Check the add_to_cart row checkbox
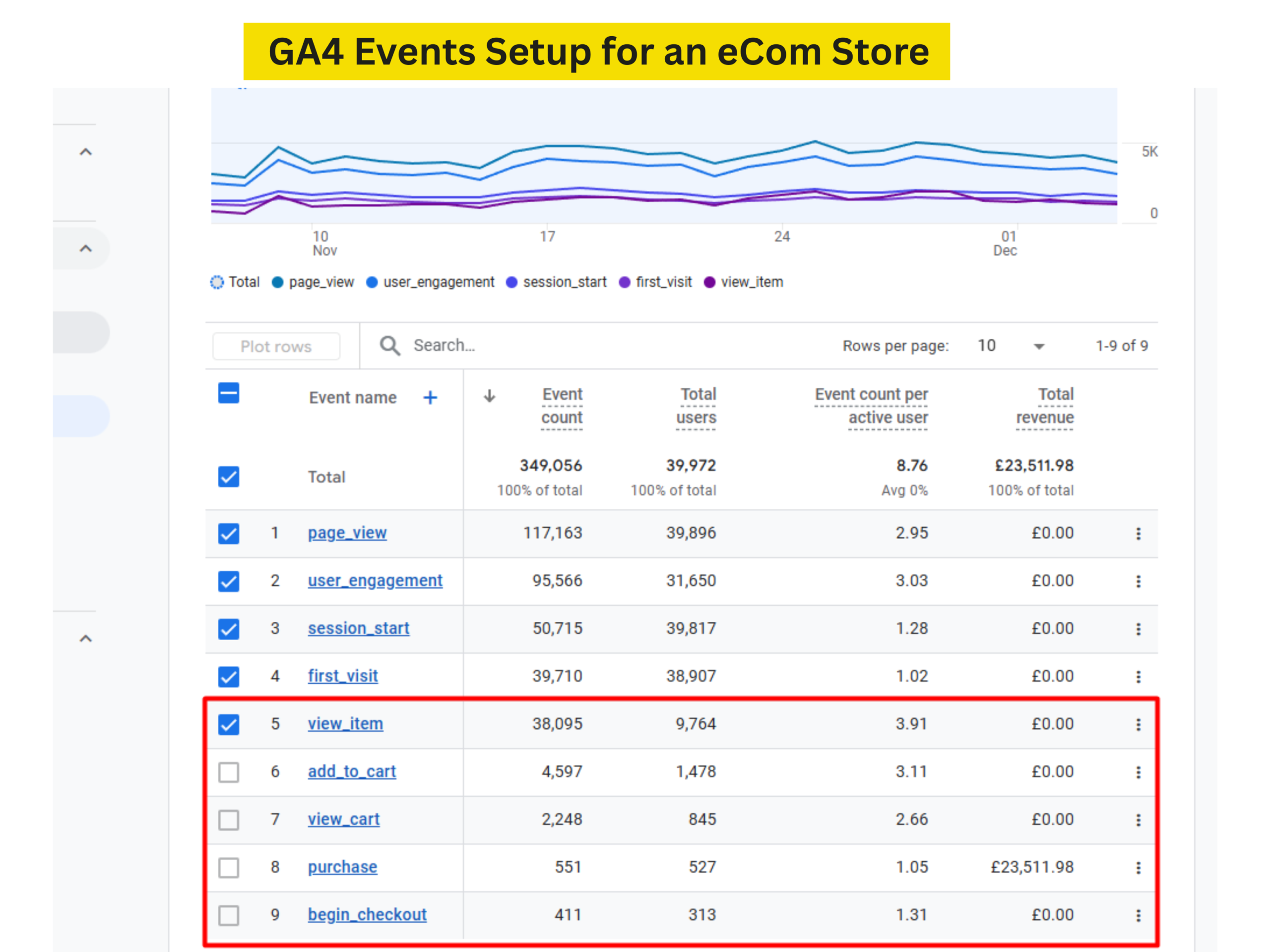Image resolution: width=1270 pixels, height=952 pixels. click(x=229, y=772)
